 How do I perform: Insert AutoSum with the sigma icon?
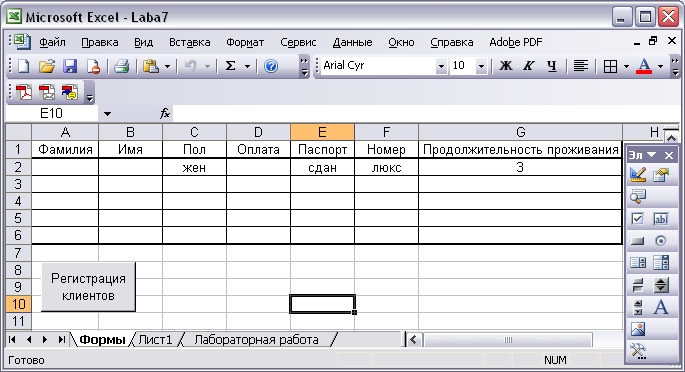pyautogui.click(x=230, y=66)
